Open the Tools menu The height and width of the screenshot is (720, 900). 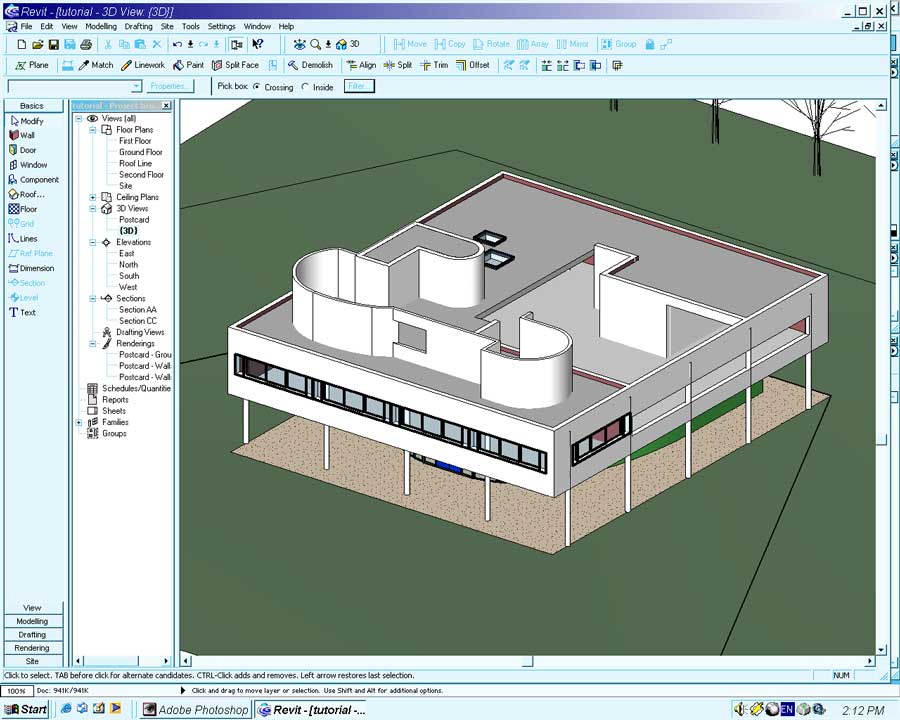191,26
